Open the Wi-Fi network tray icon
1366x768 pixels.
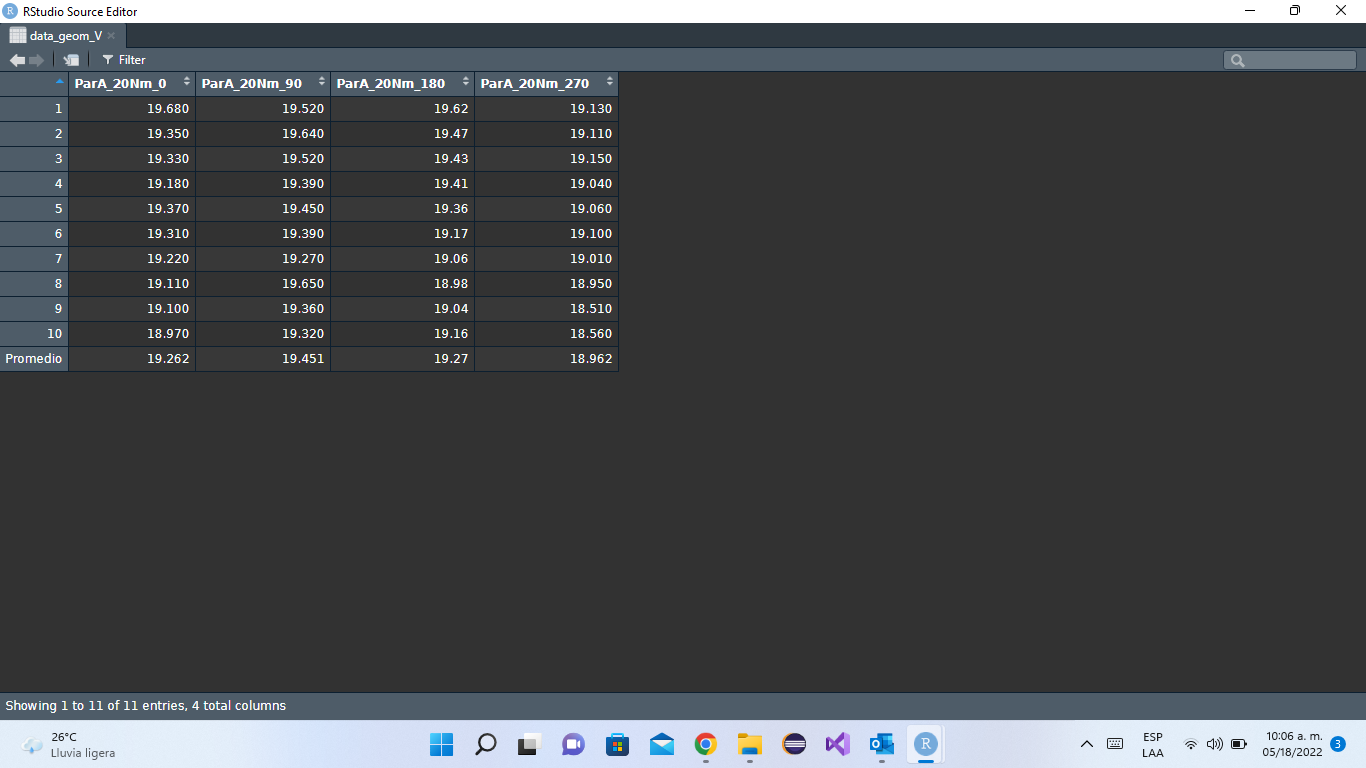pos(1190,744)
